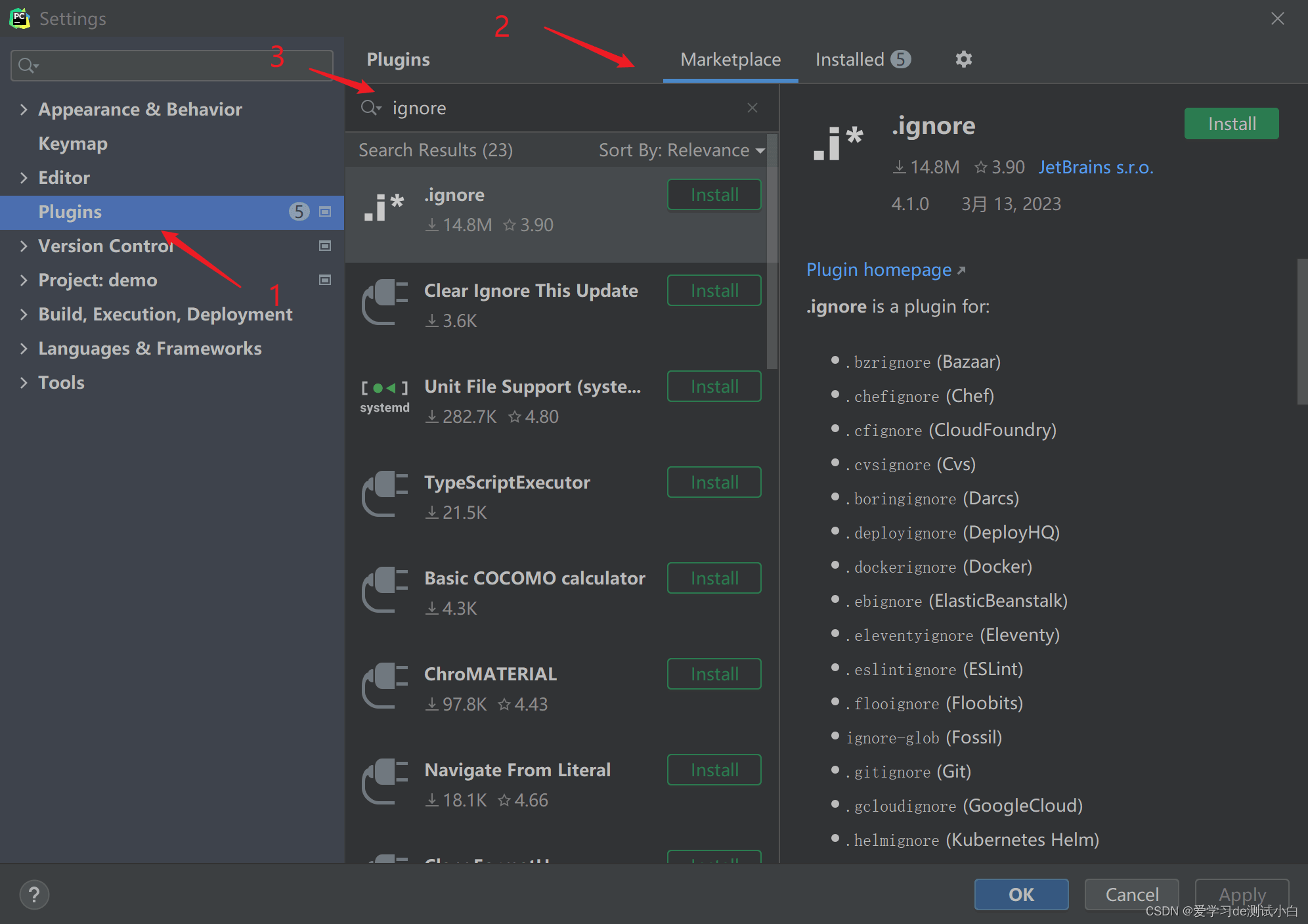
Task: Click the PyCharm logo in title bar
Action: [x=20, y=18]
